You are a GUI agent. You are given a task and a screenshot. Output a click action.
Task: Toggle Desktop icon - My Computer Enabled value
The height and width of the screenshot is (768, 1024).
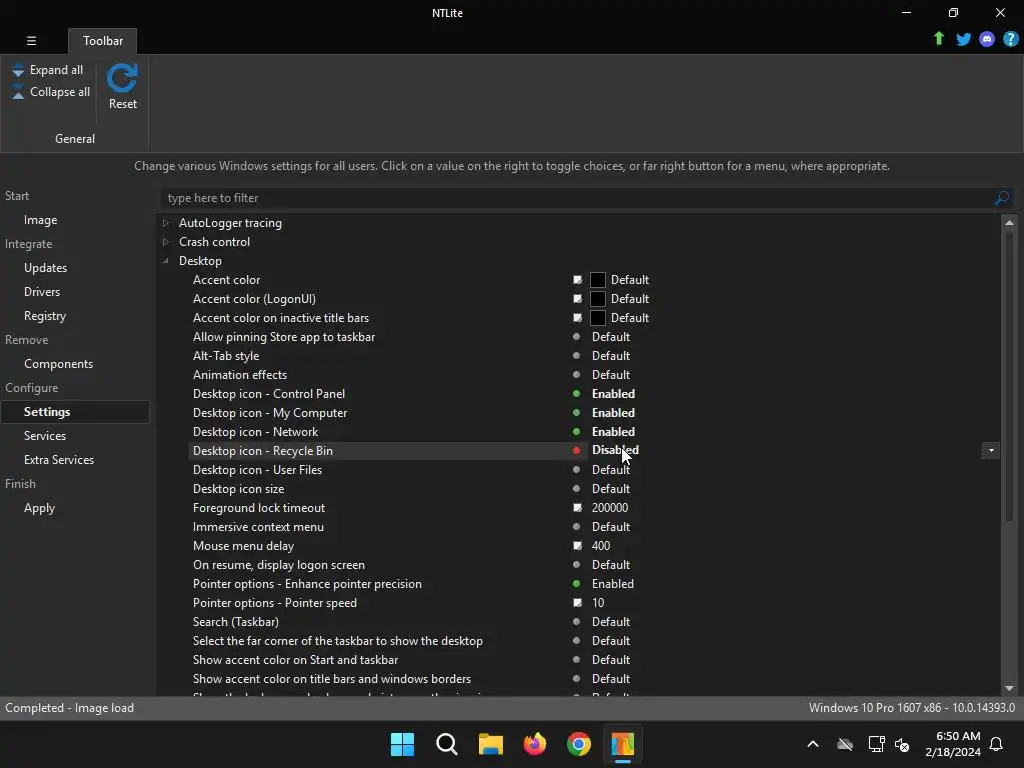[613, 413]
